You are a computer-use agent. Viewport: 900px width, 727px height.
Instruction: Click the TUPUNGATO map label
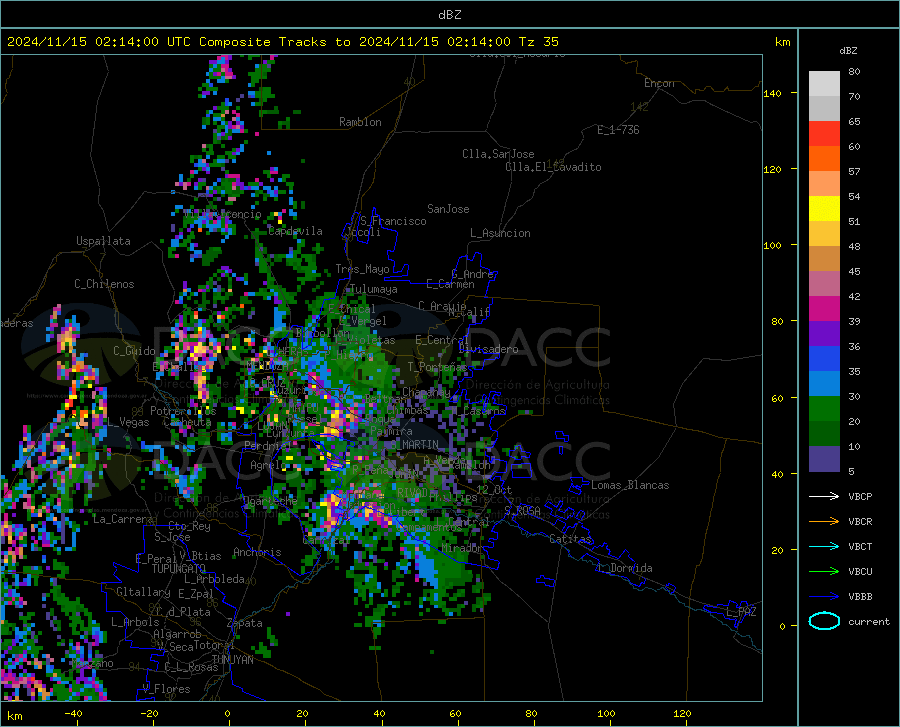coord(179,569)
